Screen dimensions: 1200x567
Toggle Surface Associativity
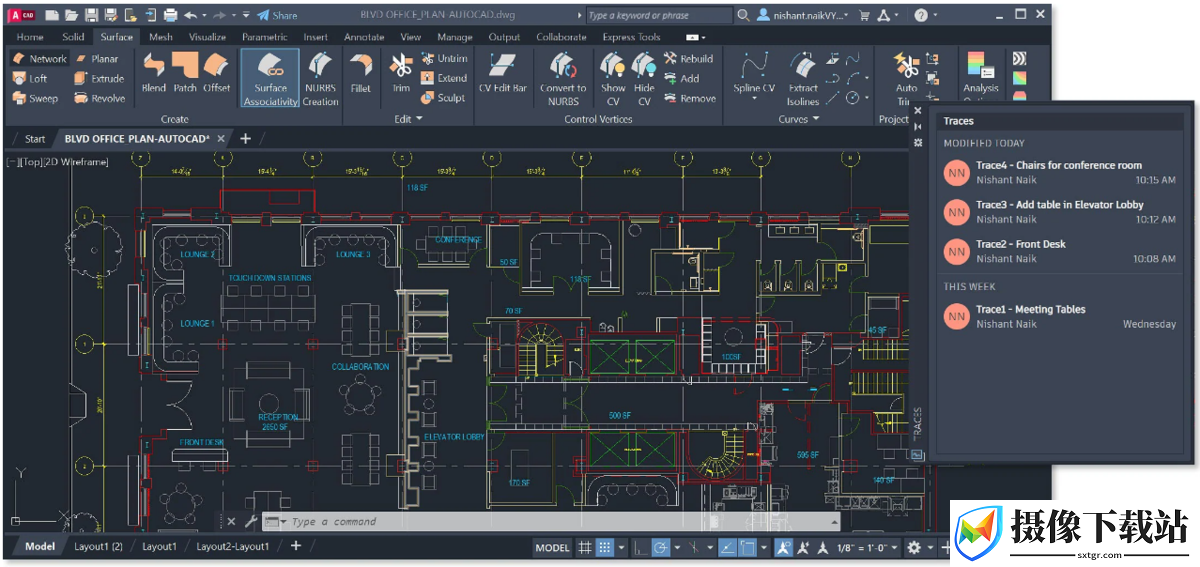coord(270,79)
